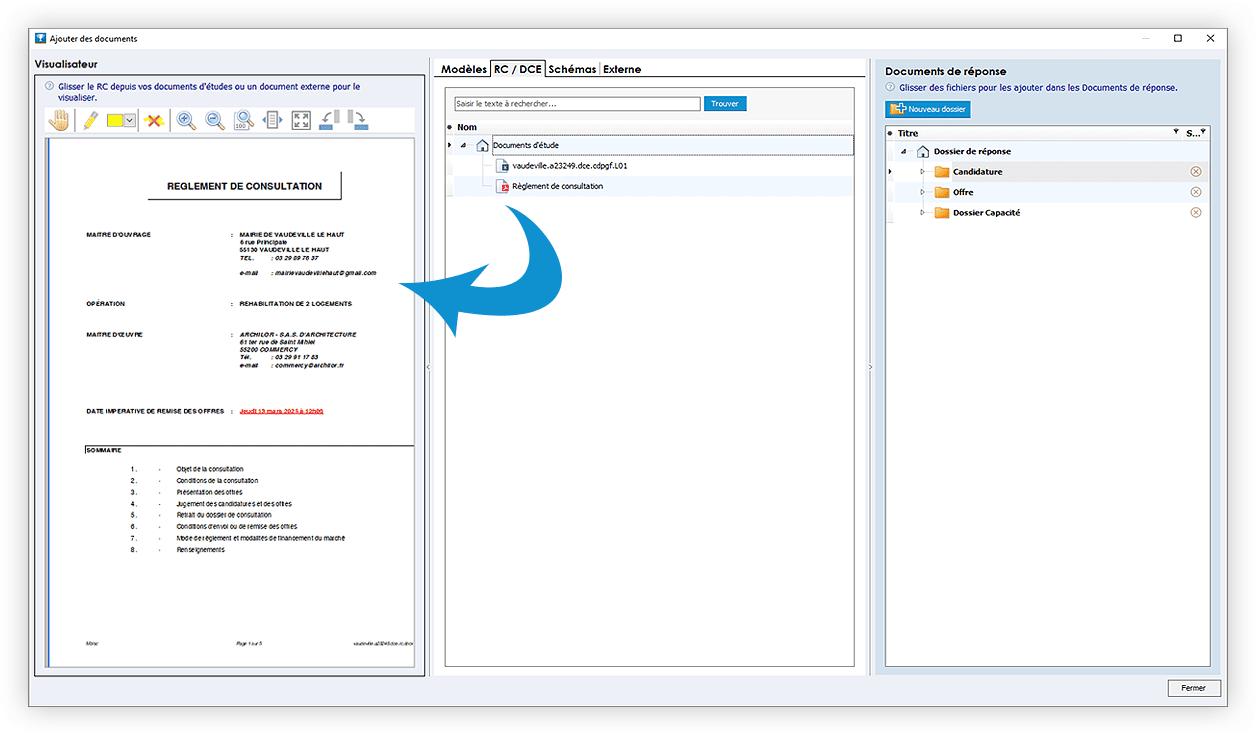Delete the Offre folder using X icon
Screen dimensions: 1256x735
(x=1195, y=192)
